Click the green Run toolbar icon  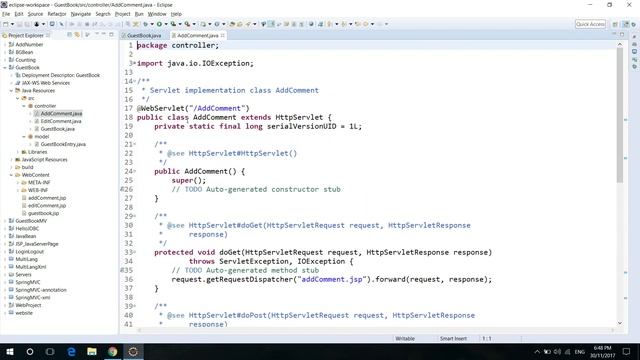tap(160, 24)
